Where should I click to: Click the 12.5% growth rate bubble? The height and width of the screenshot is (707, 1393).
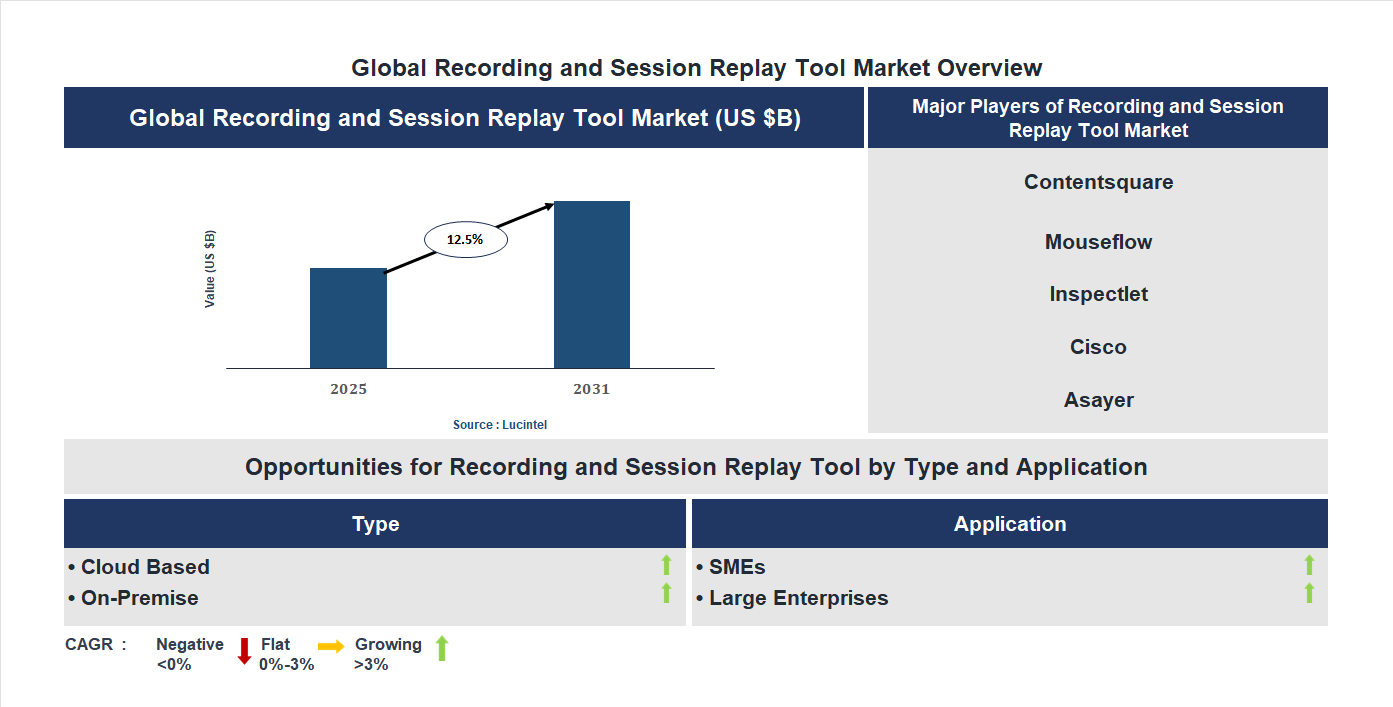(465, 238)
